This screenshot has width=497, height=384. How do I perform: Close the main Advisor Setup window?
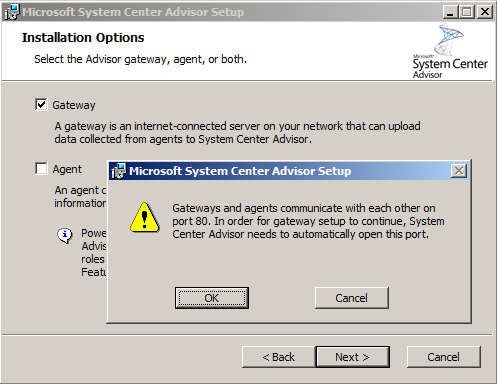[x=485, y=12]
